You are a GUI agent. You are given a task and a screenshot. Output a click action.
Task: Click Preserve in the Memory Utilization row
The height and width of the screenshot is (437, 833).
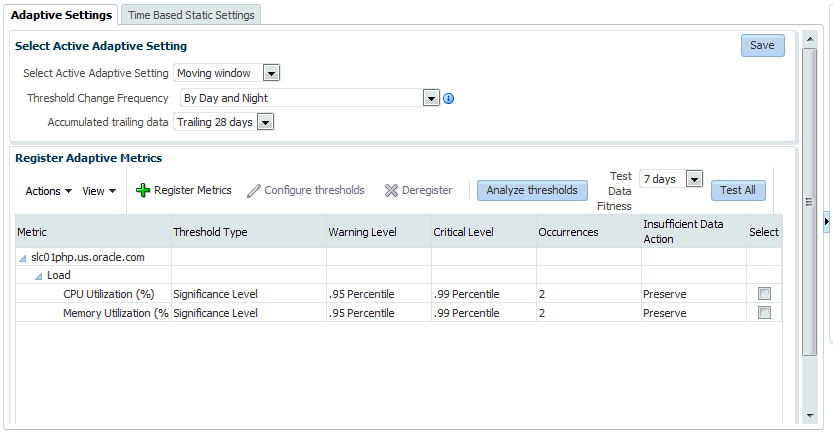click(x=665, y=313)
